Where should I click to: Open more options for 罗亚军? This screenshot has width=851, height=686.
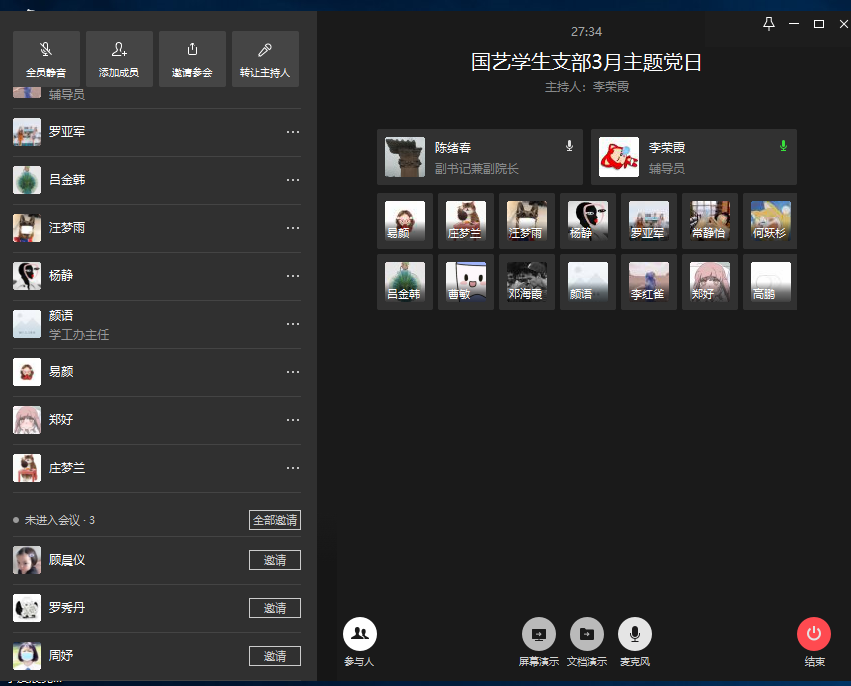coord(293,132)
